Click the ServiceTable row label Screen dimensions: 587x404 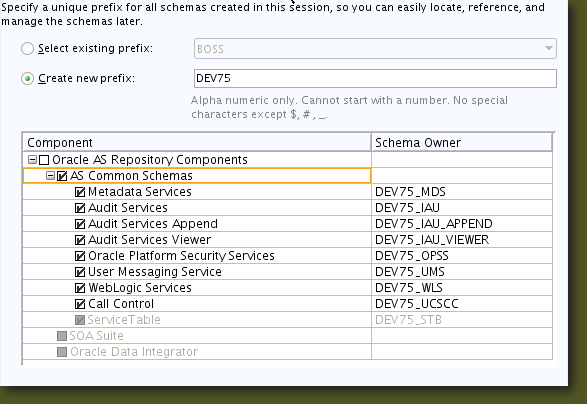point(124,320)
